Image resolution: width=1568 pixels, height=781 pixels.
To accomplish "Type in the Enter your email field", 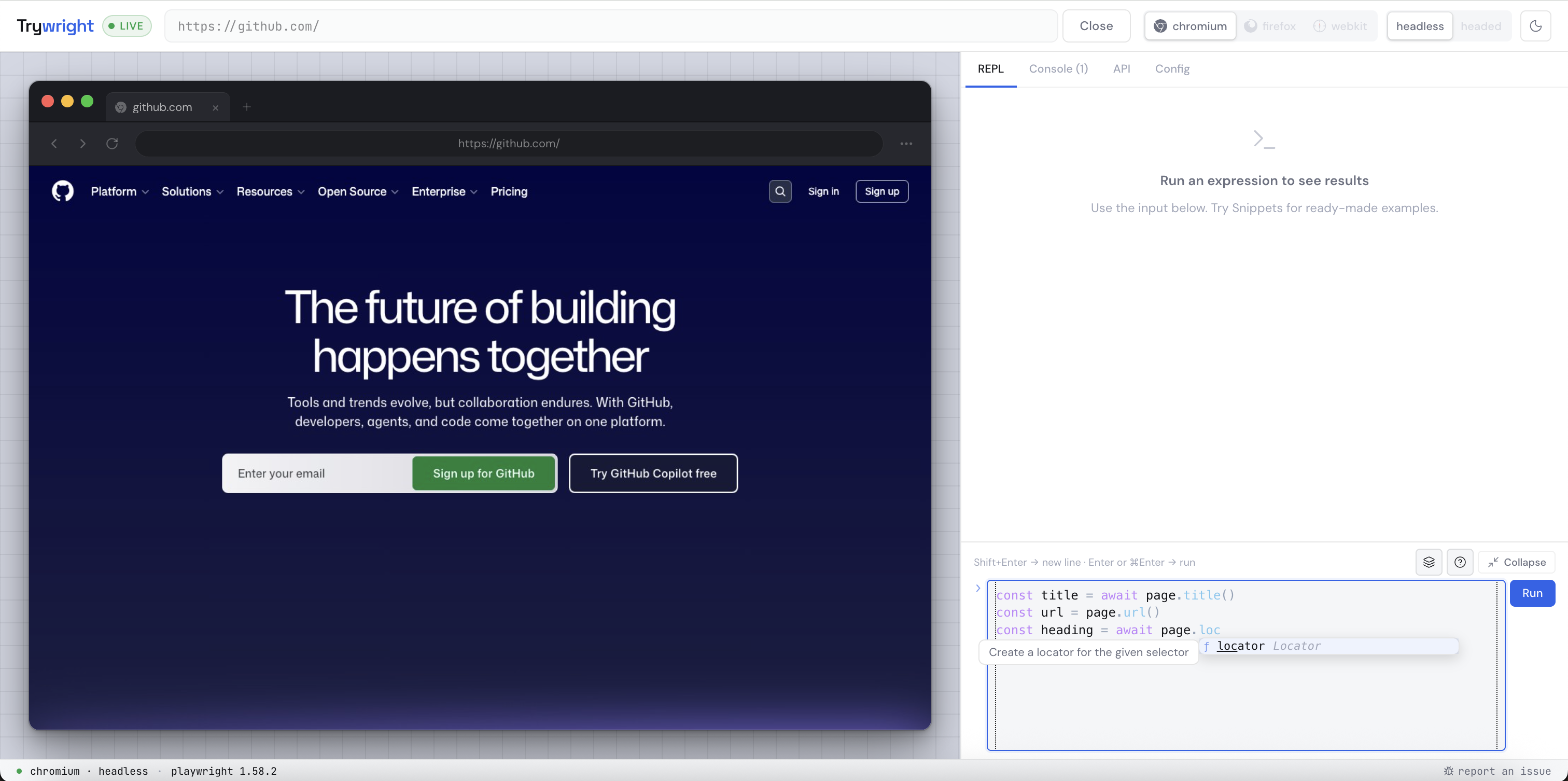I will pyautogui.click(x=316, y=473).
